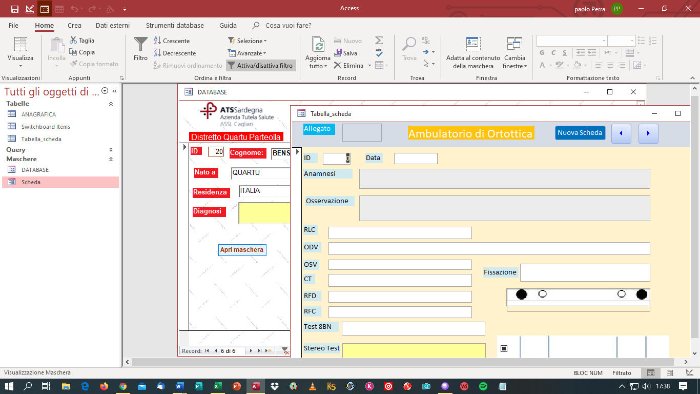
Task: Open the File menu
Action: pyautogui.click(x=13, y=25)
